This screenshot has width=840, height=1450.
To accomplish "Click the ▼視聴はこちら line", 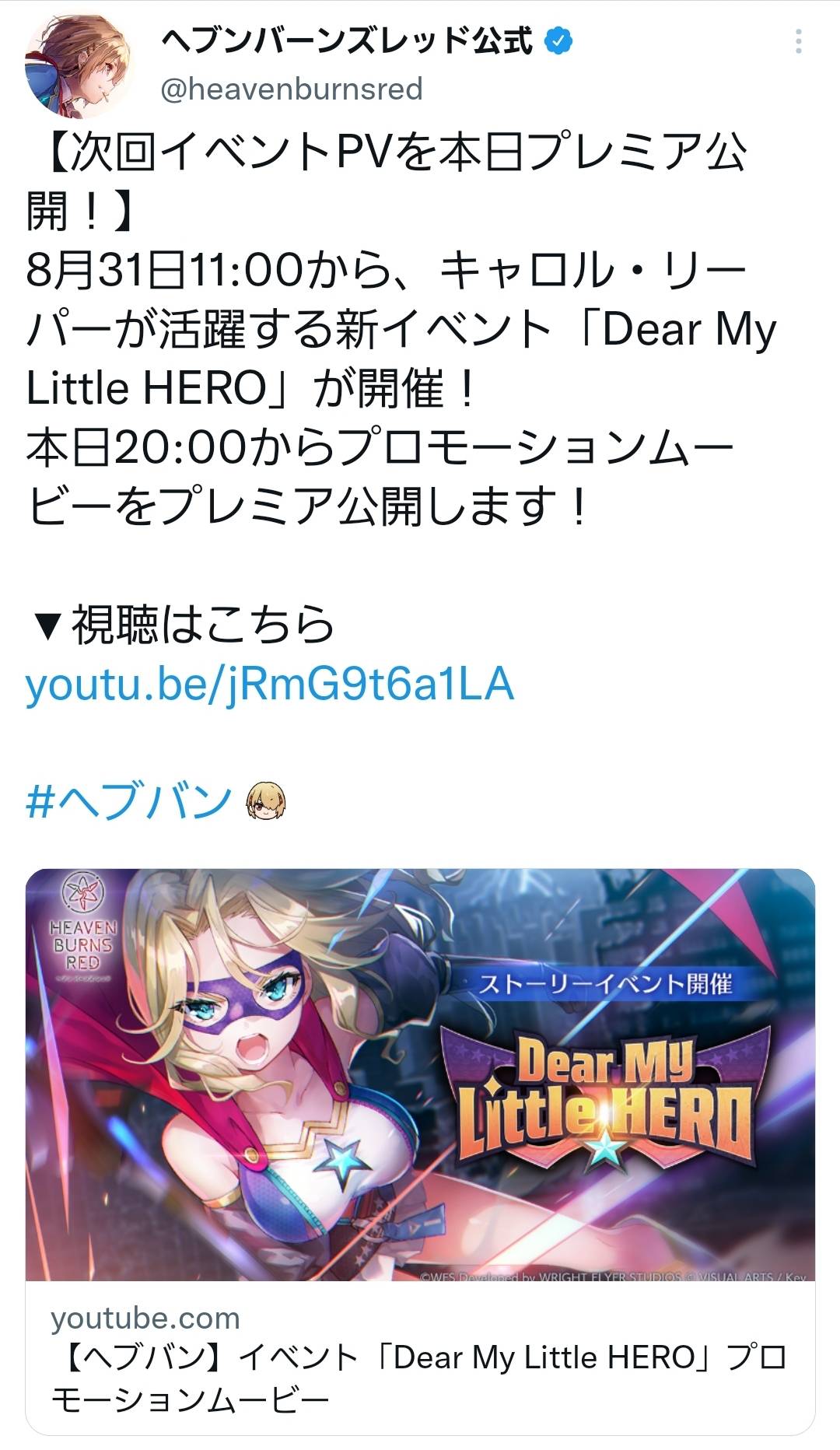I will (182, 625).
